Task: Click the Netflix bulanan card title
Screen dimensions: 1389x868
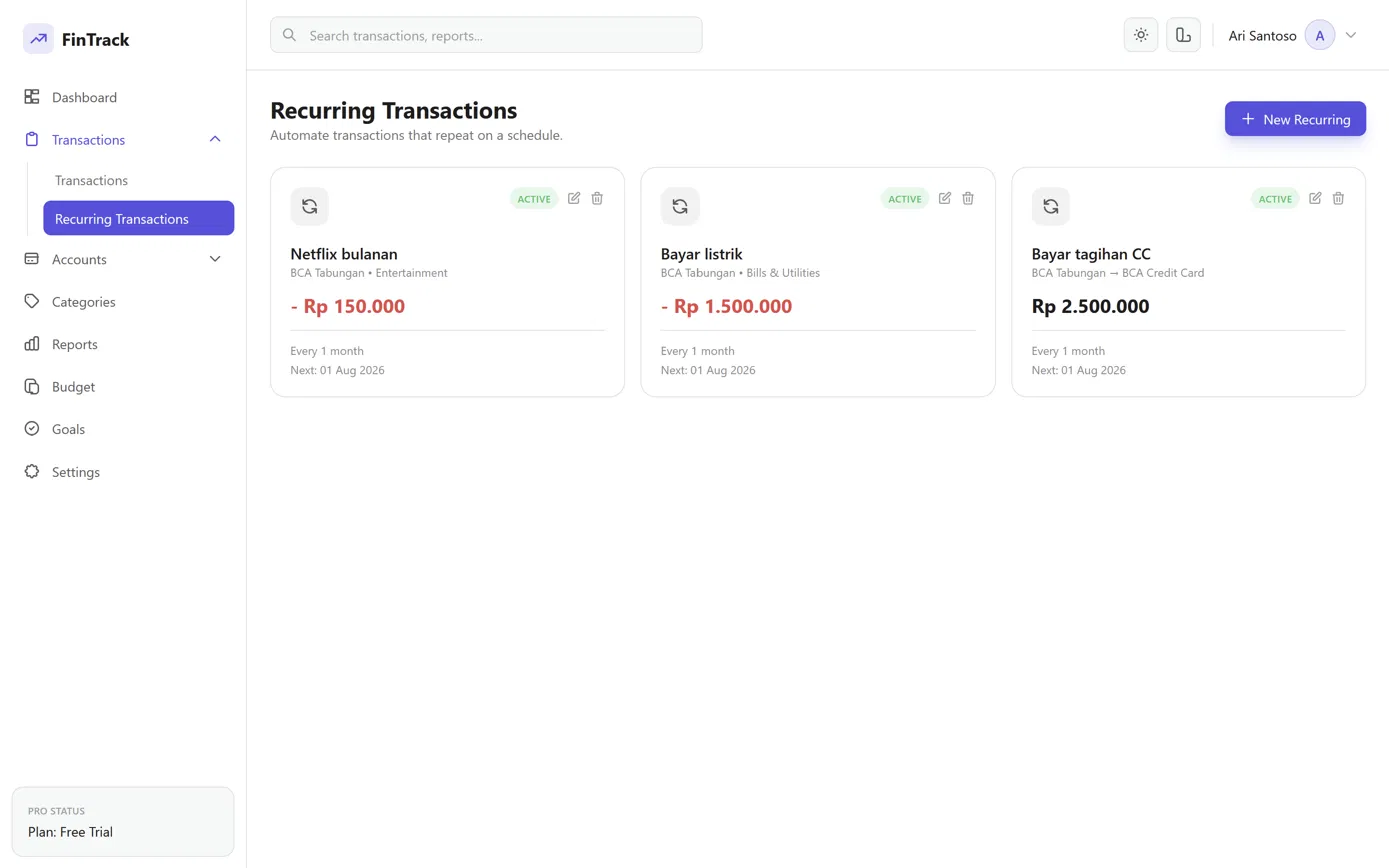Action: 344,254
